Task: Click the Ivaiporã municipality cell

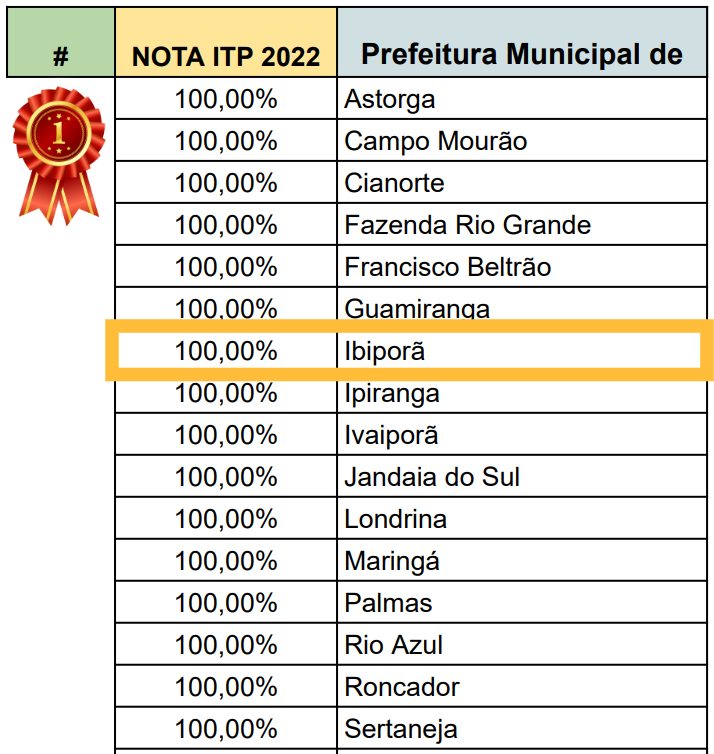Action: 522,435
